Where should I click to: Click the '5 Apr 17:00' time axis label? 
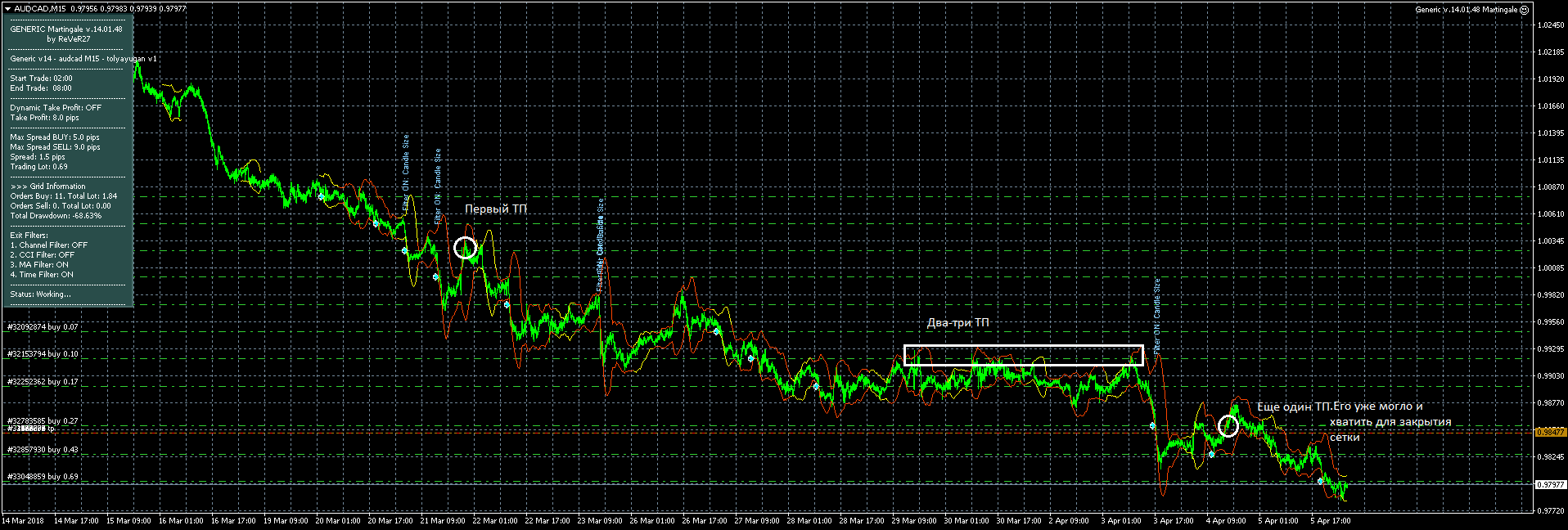click(x=1331, y=521)
